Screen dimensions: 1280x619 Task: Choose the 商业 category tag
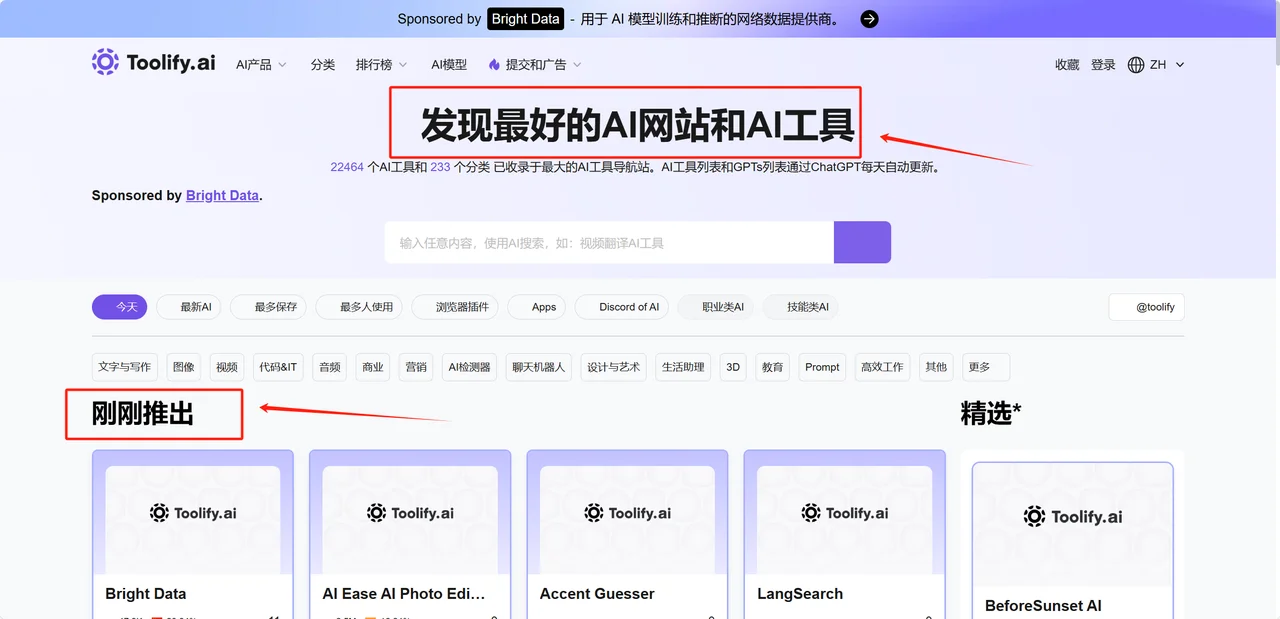pos(373,367)
